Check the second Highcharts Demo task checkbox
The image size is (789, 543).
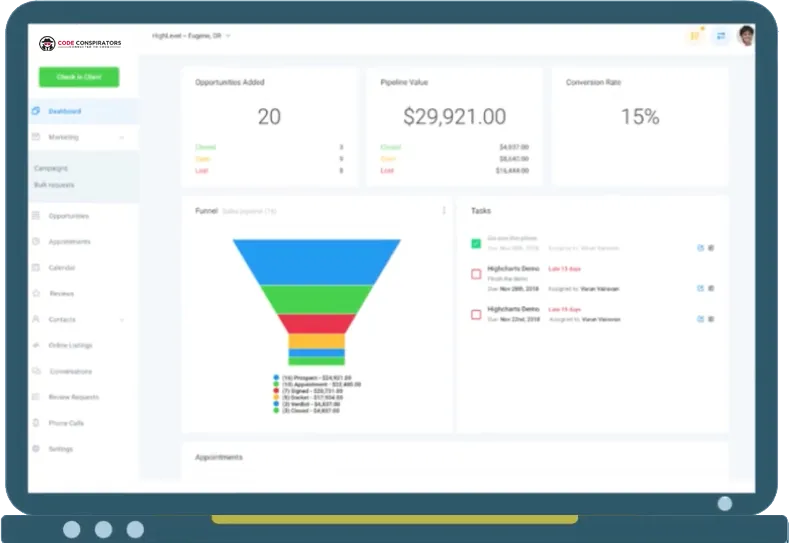click(x=476, y=315)
